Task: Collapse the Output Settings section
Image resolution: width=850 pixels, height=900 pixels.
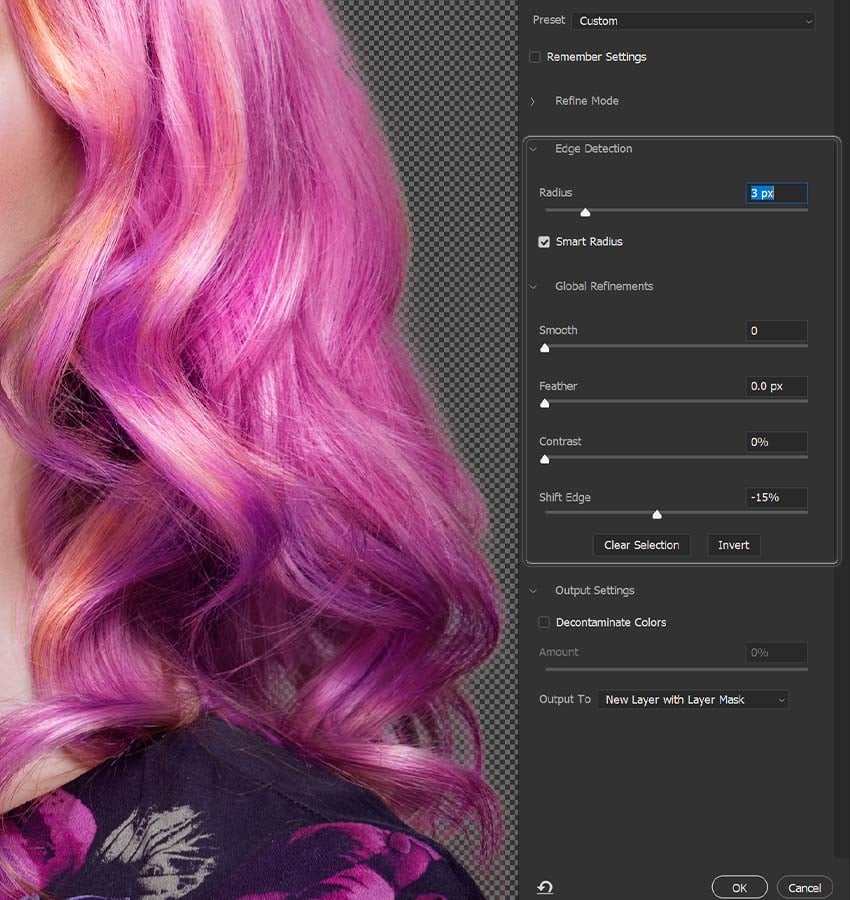Action: pos(533,590)
